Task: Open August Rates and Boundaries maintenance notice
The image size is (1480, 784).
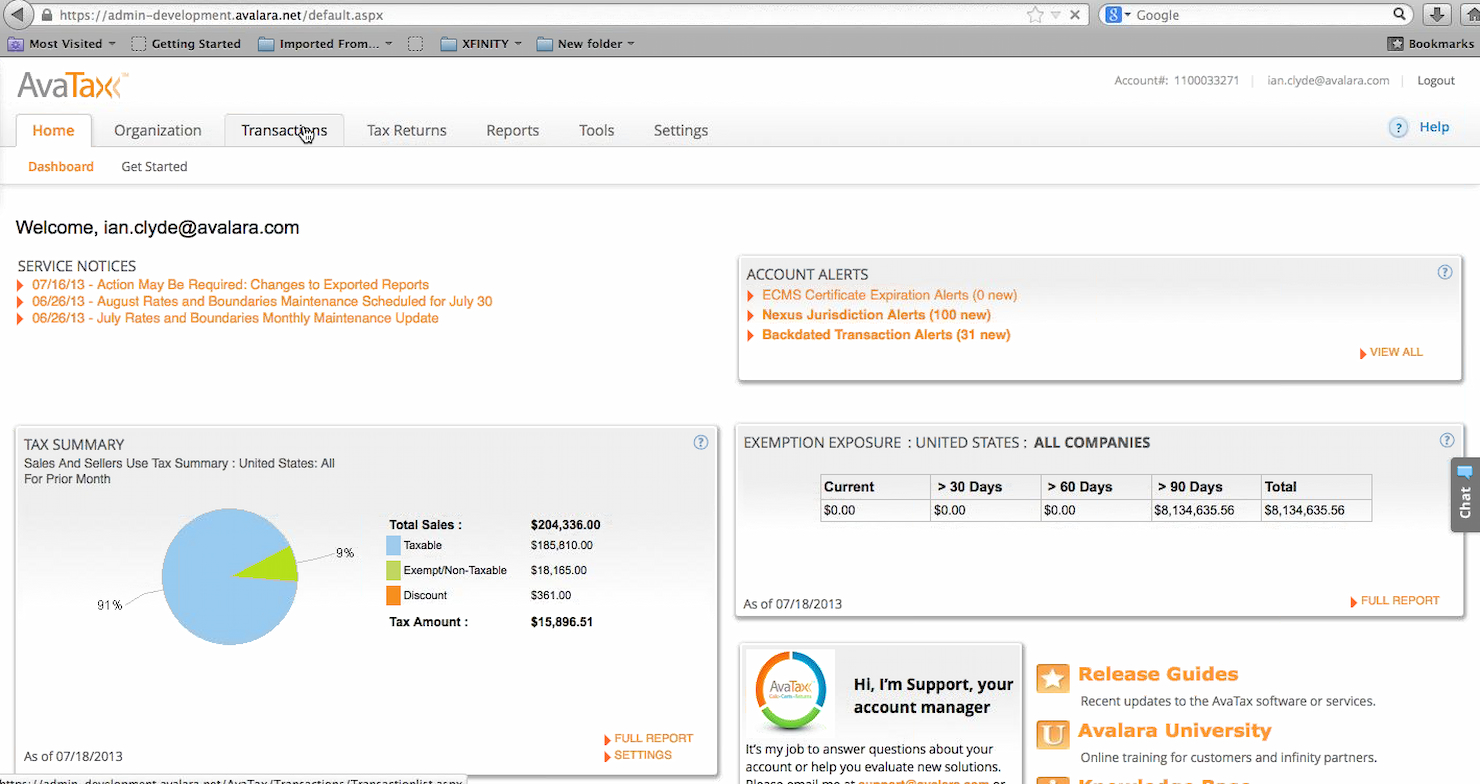Action: click(x=262, y=301)
